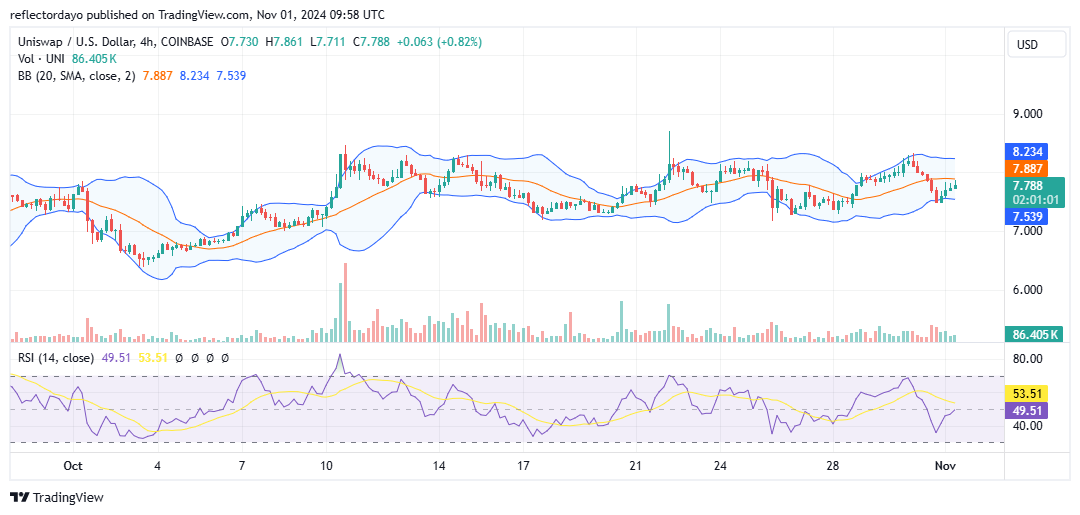Click the orange BB basis value 7.887 in the legend

[x=157, y=76]
